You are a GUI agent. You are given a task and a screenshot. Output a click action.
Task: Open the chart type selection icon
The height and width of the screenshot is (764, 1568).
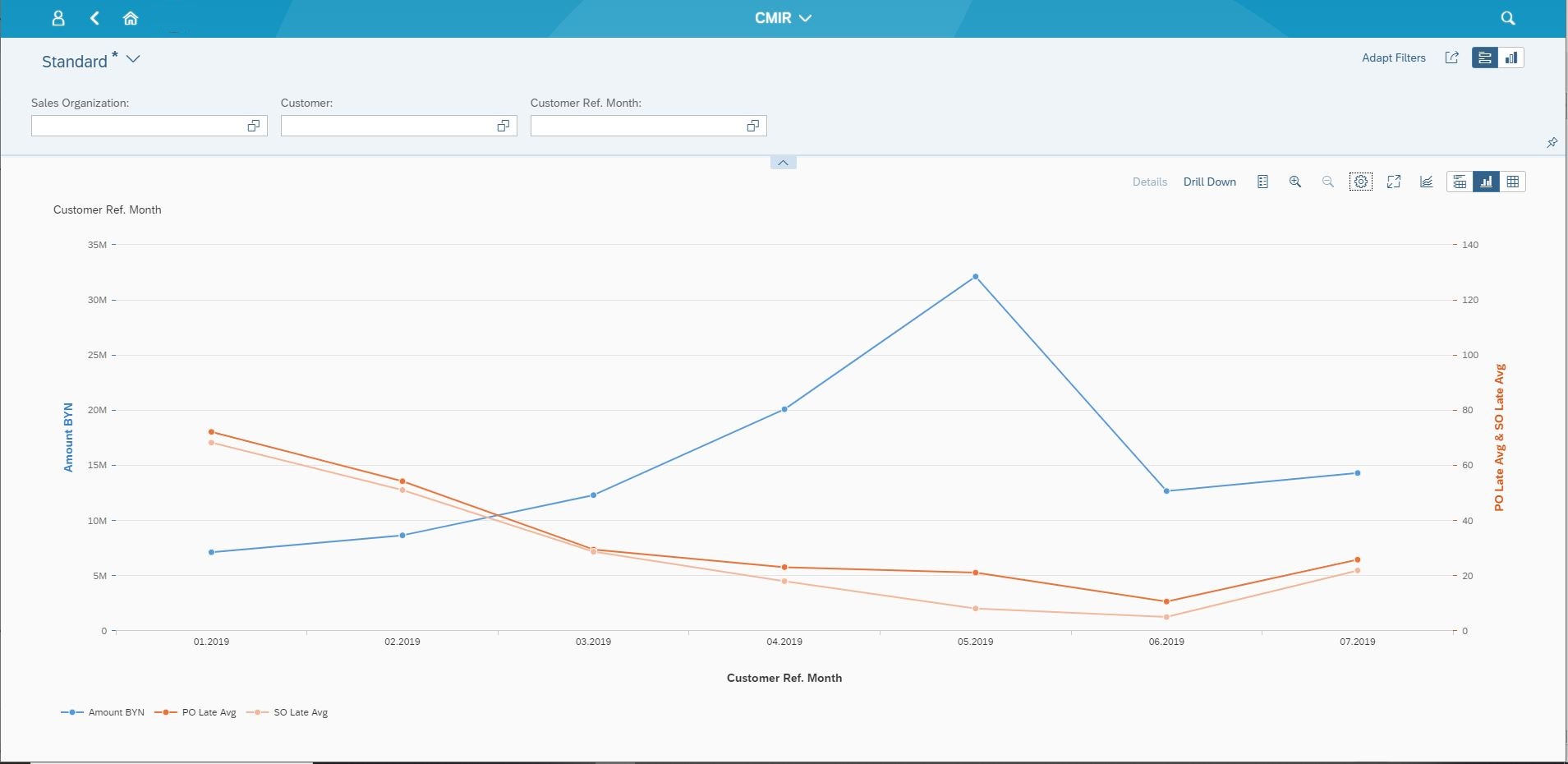[x=1427, y=182]
